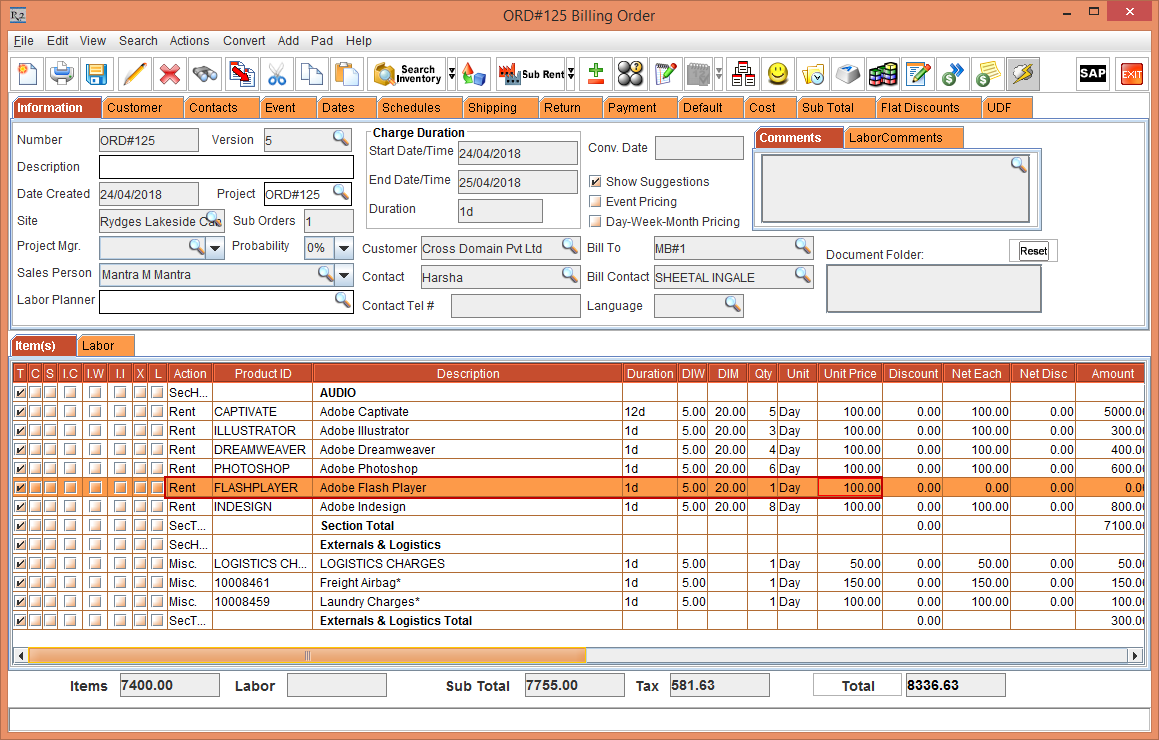This screenshot has height=740, width=1159.
Task: Click the Save floppy disk icon
Action: pos(96,74)
